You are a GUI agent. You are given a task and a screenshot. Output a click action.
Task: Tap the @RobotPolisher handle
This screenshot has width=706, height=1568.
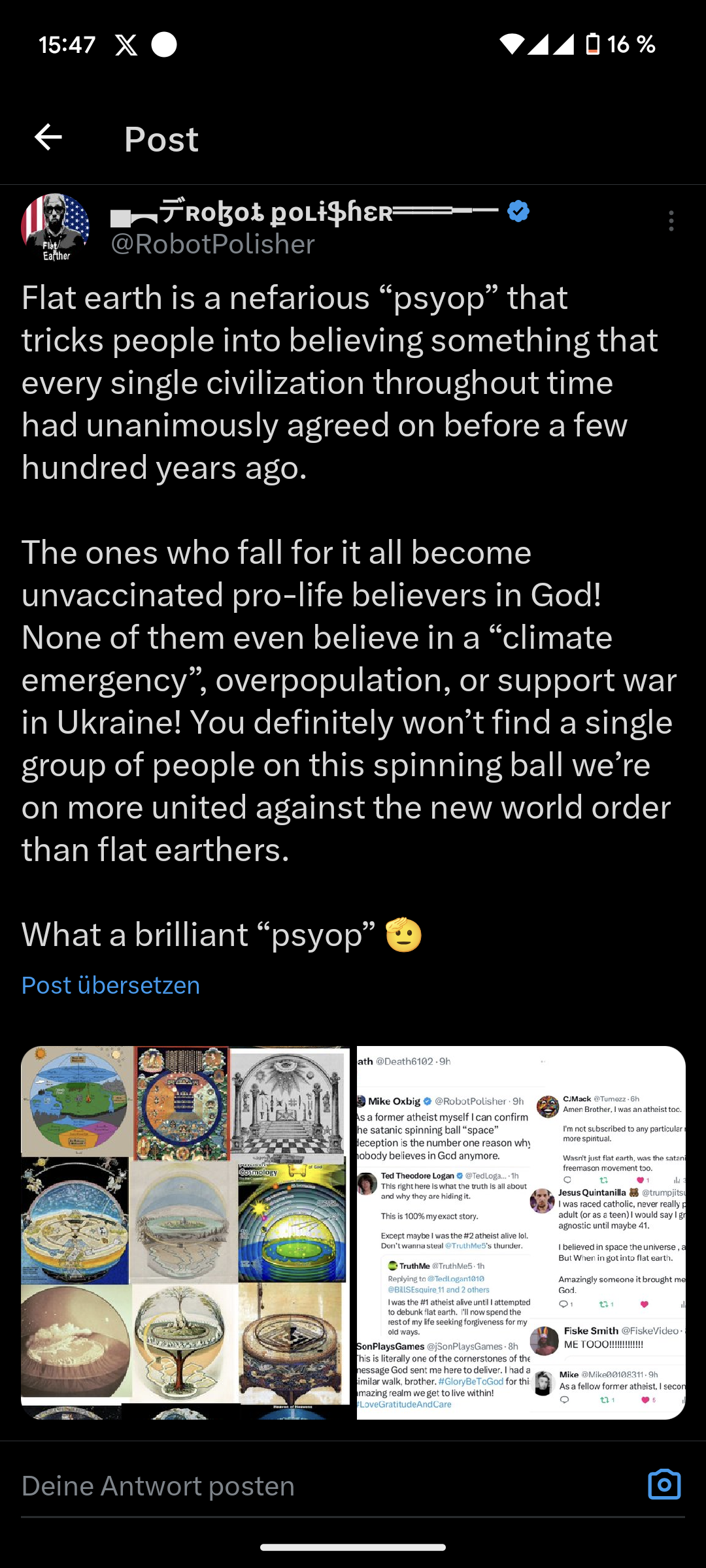pyautogui.click(x=213, y=244)
